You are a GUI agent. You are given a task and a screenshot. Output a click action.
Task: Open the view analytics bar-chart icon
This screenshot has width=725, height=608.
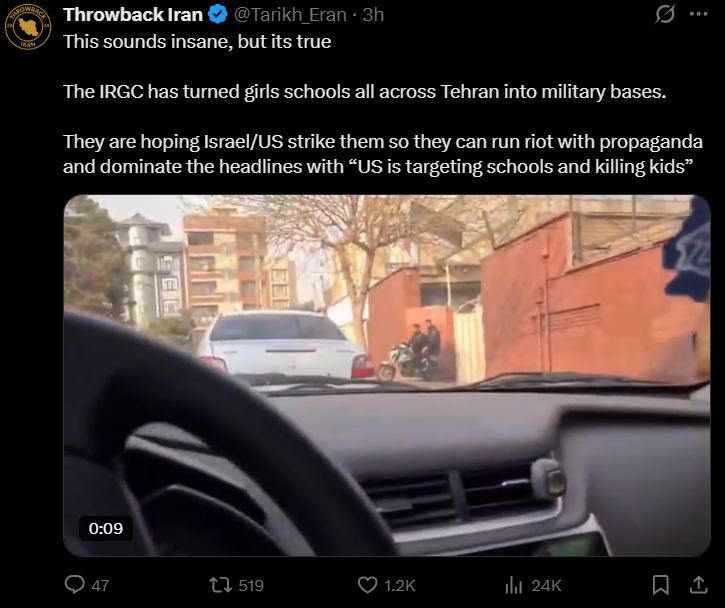[513, 585]
